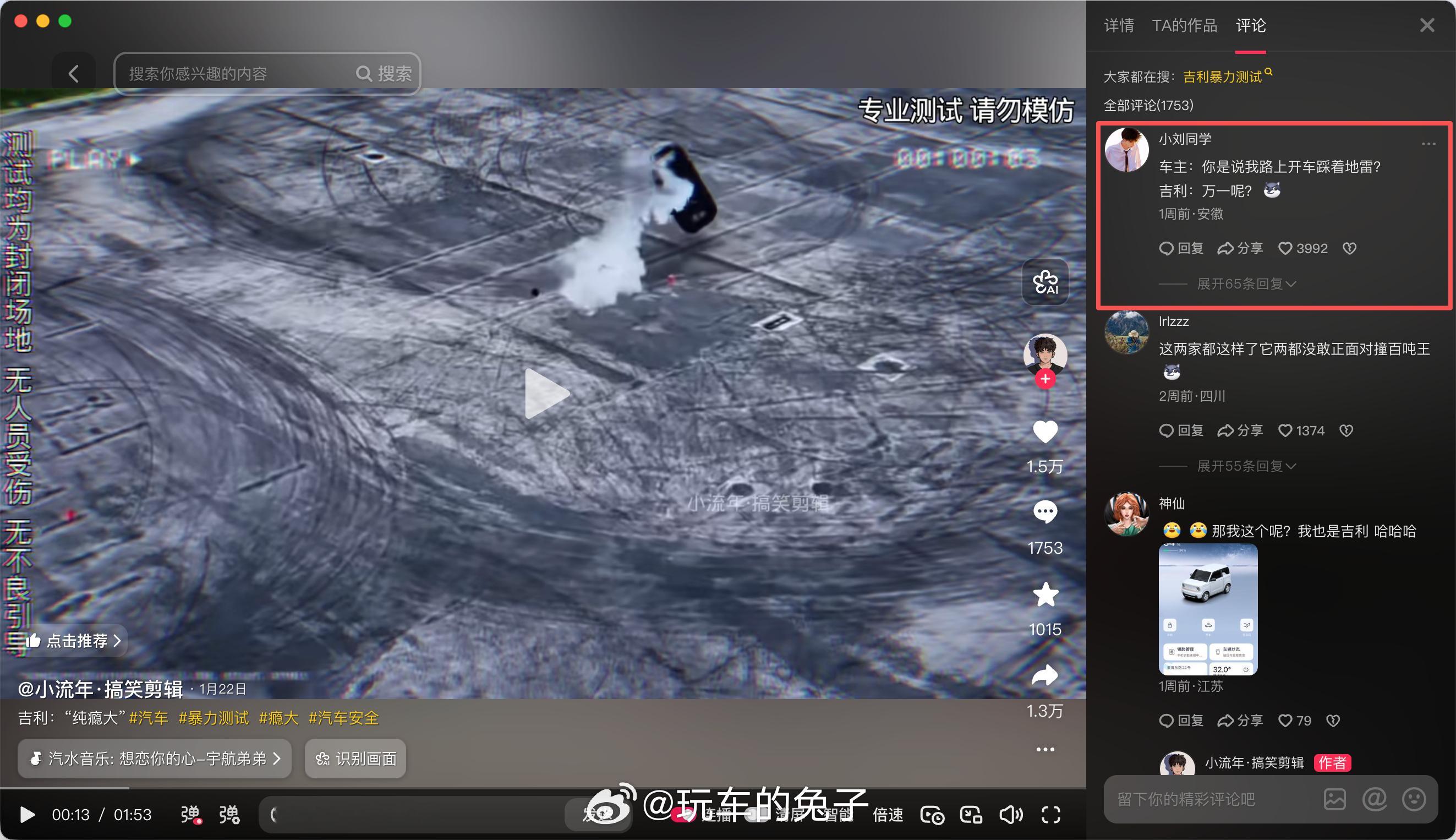Enter fullscreen mode

point(1050,815)
